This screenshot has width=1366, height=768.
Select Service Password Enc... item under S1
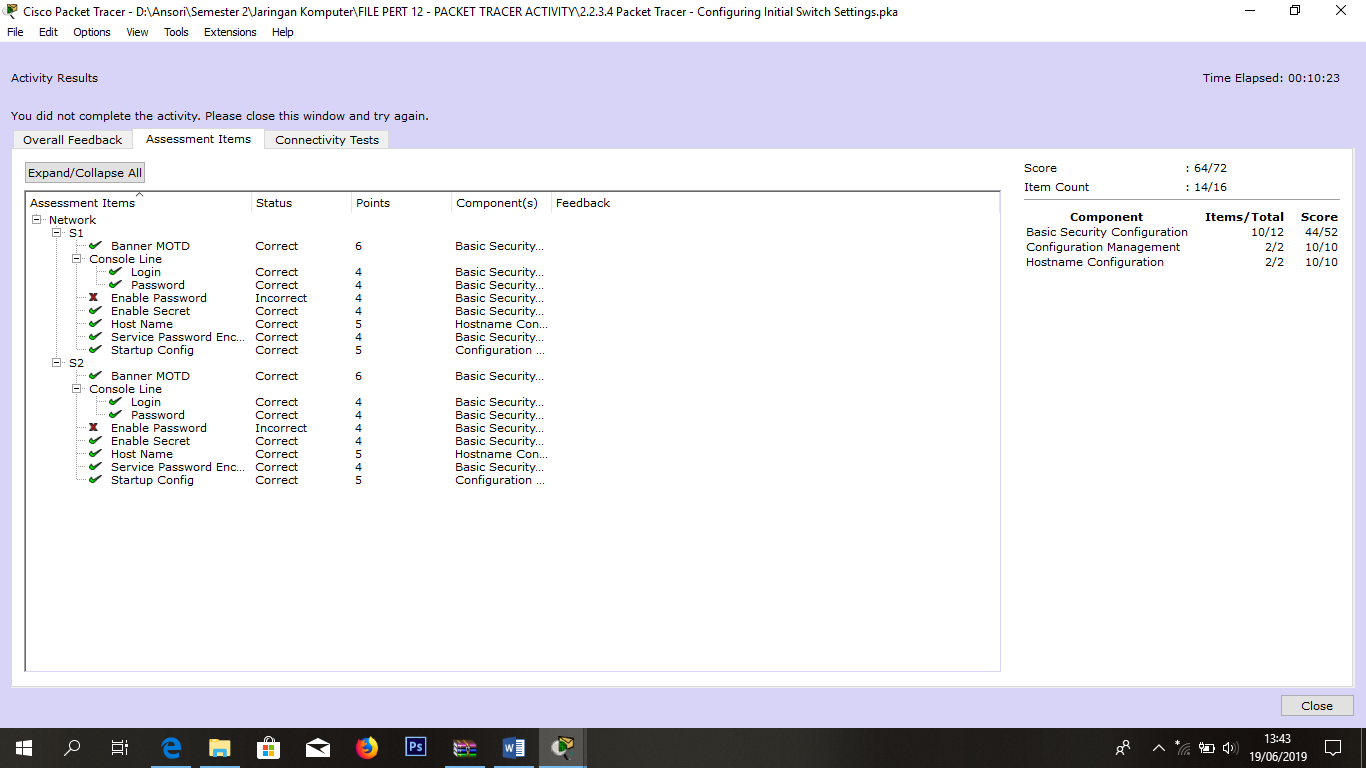pyautogui.click(x=178, y=337)
